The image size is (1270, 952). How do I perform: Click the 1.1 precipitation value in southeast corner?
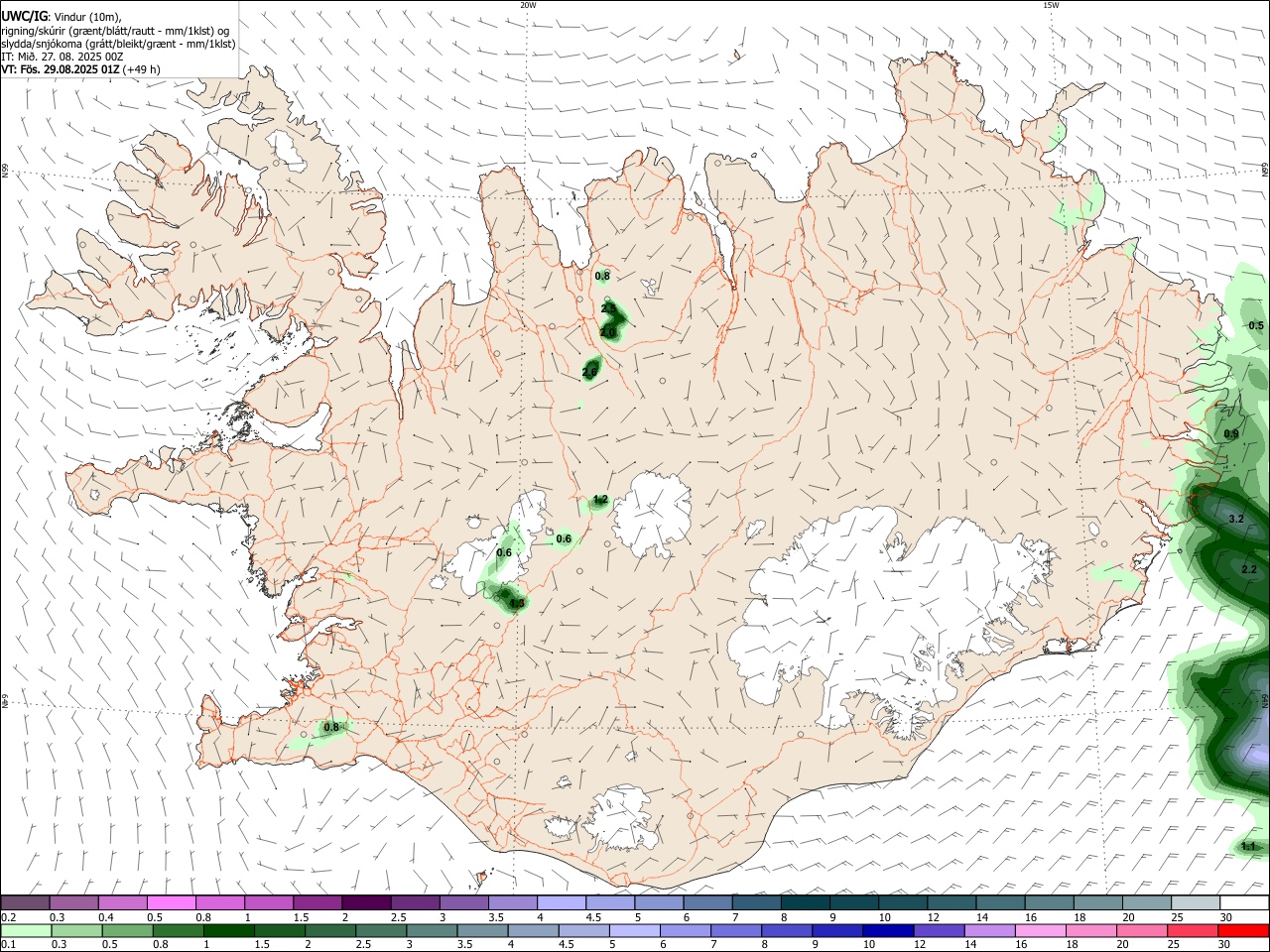pos(1248,847)
